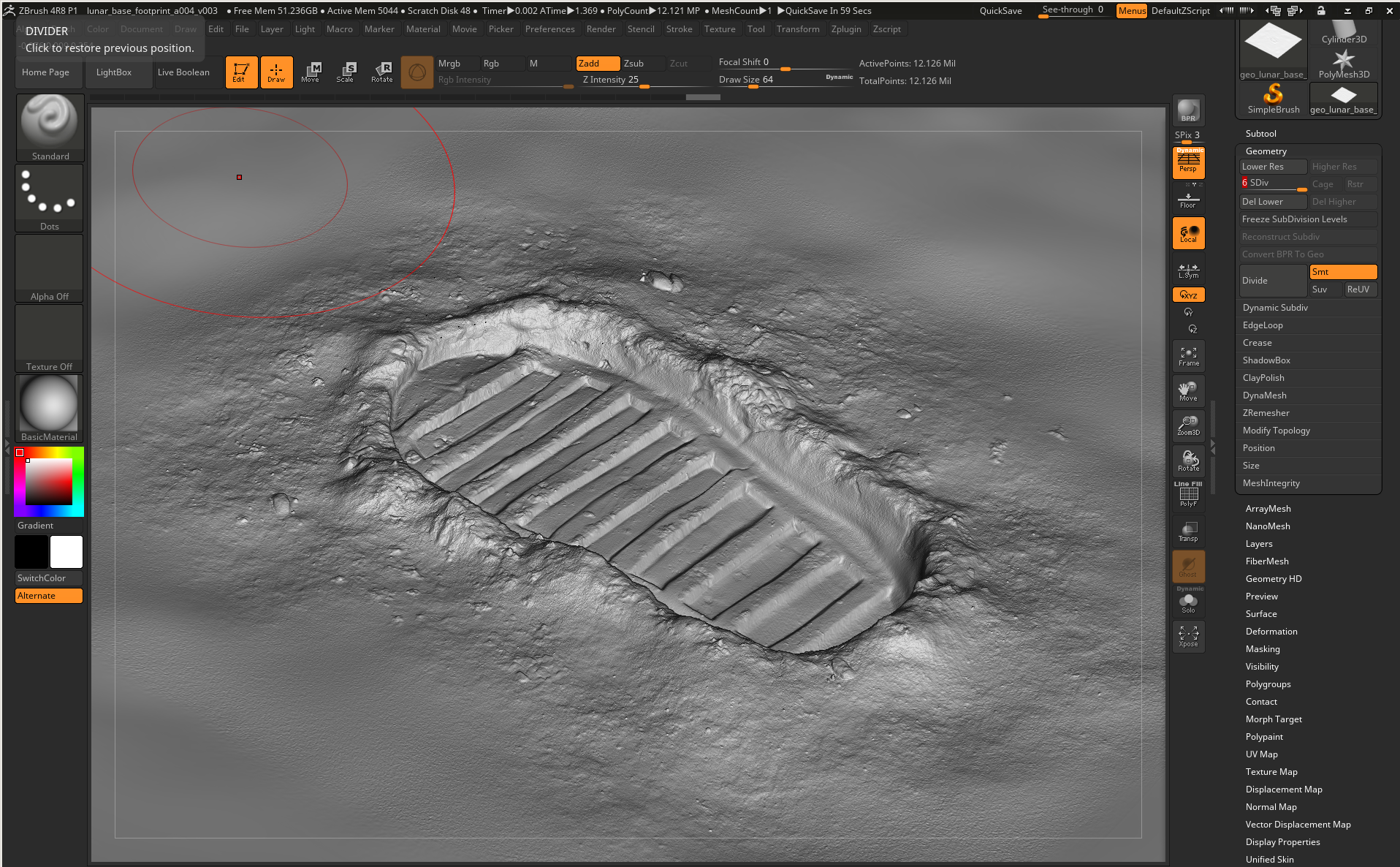Enable Zadd sculpt mode
Image resolution: width=1400 pixels, height=867 pixels.
tap(598, 64)
